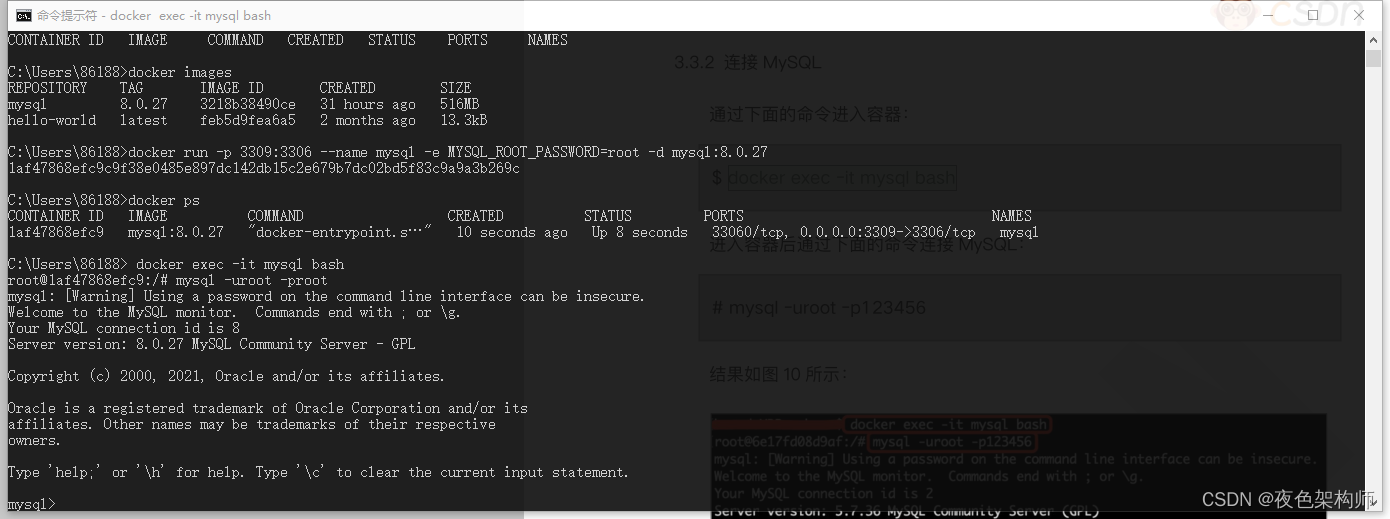The image size is (1390, 519).
Task: Click the 'docker images' command line
Action: [120, 72]
